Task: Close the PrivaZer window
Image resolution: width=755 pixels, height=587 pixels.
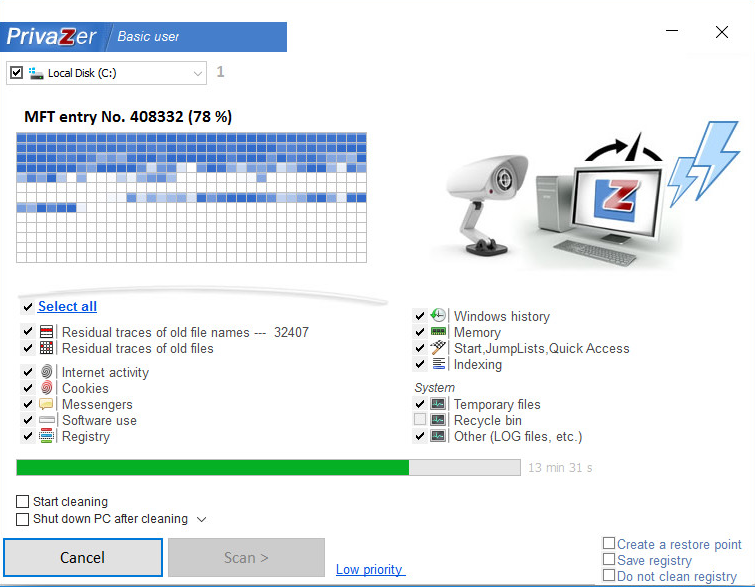Action: coord(721,32)
